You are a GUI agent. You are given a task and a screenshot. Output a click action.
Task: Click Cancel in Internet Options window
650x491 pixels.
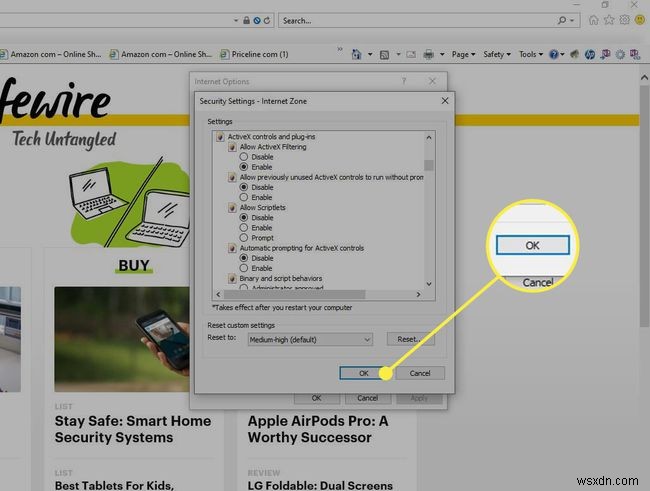point(367,398)
